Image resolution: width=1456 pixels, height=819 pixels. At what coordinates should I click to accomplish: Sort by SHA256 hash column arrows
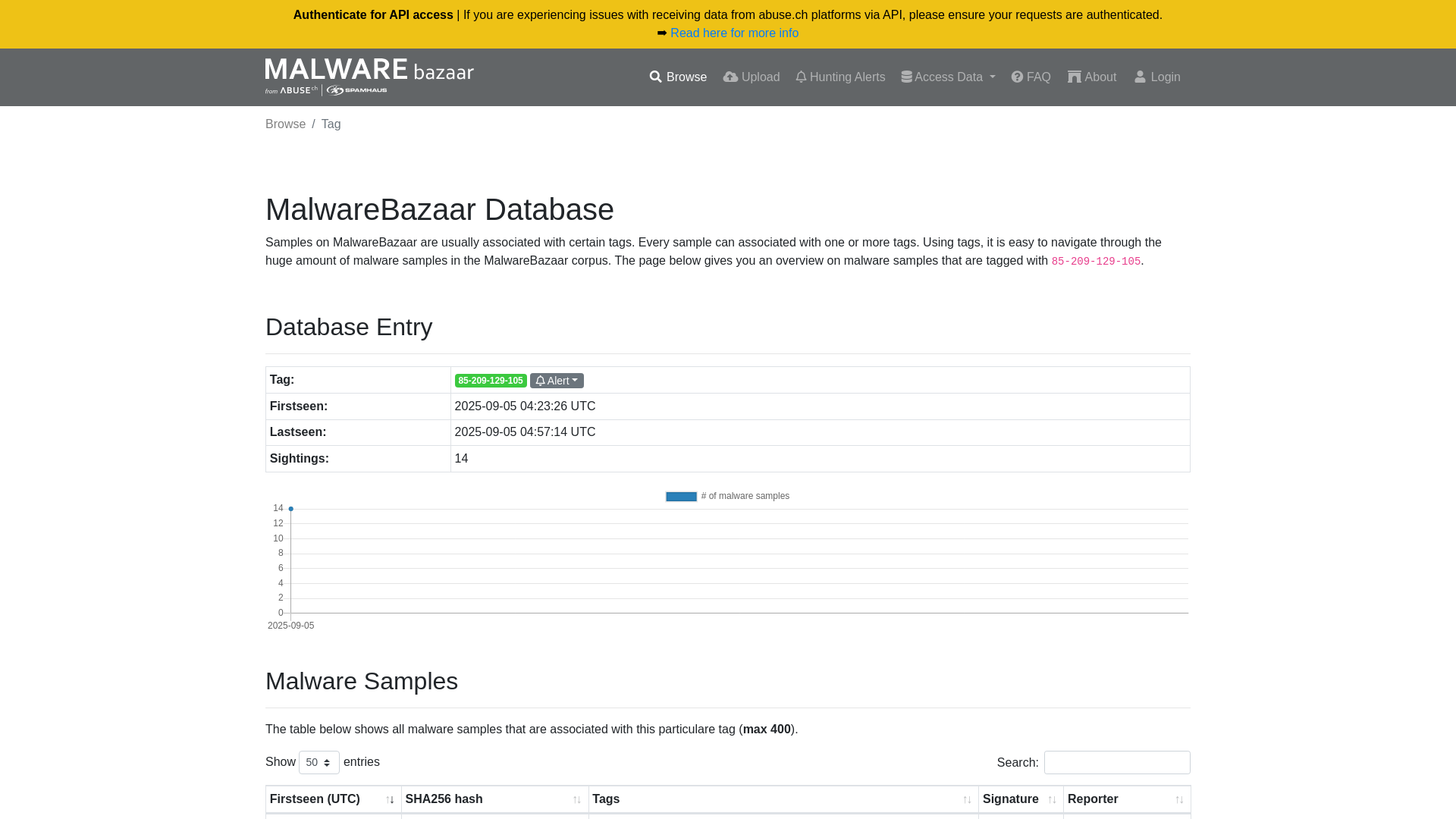[x=577, y=800]
